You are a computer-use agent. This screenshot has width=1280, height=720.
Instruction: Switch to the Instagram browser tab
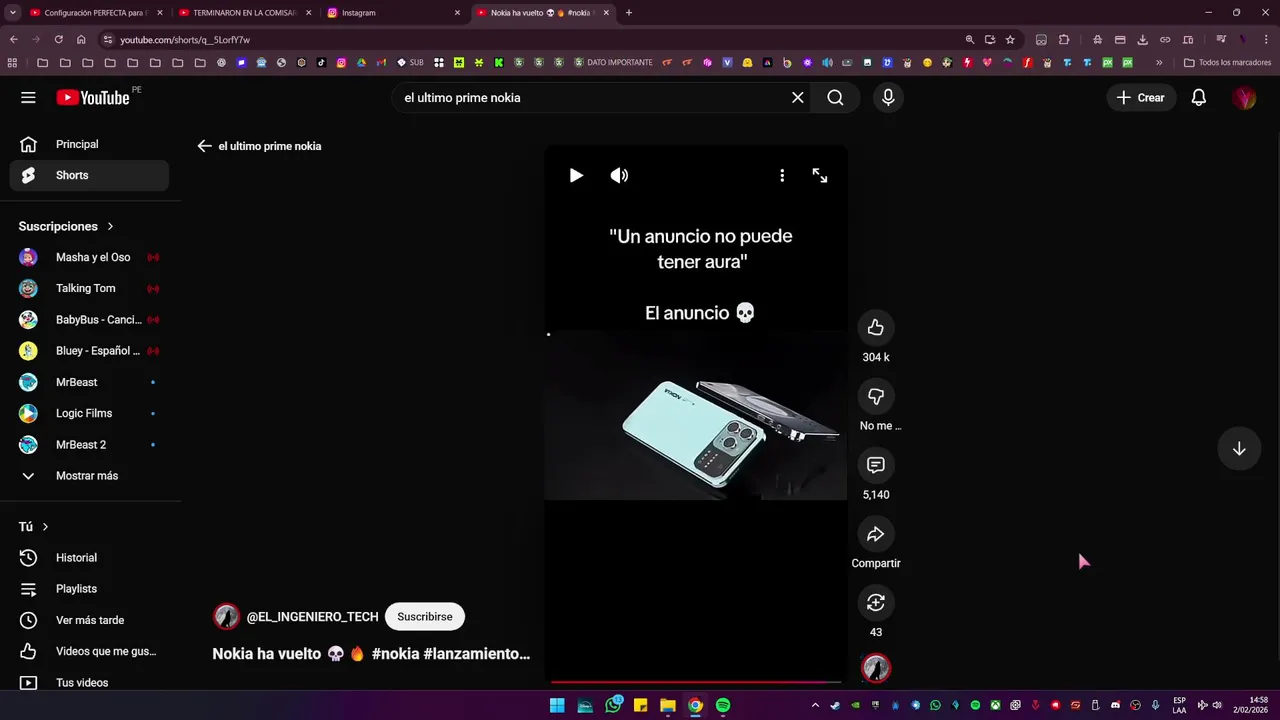395,13
